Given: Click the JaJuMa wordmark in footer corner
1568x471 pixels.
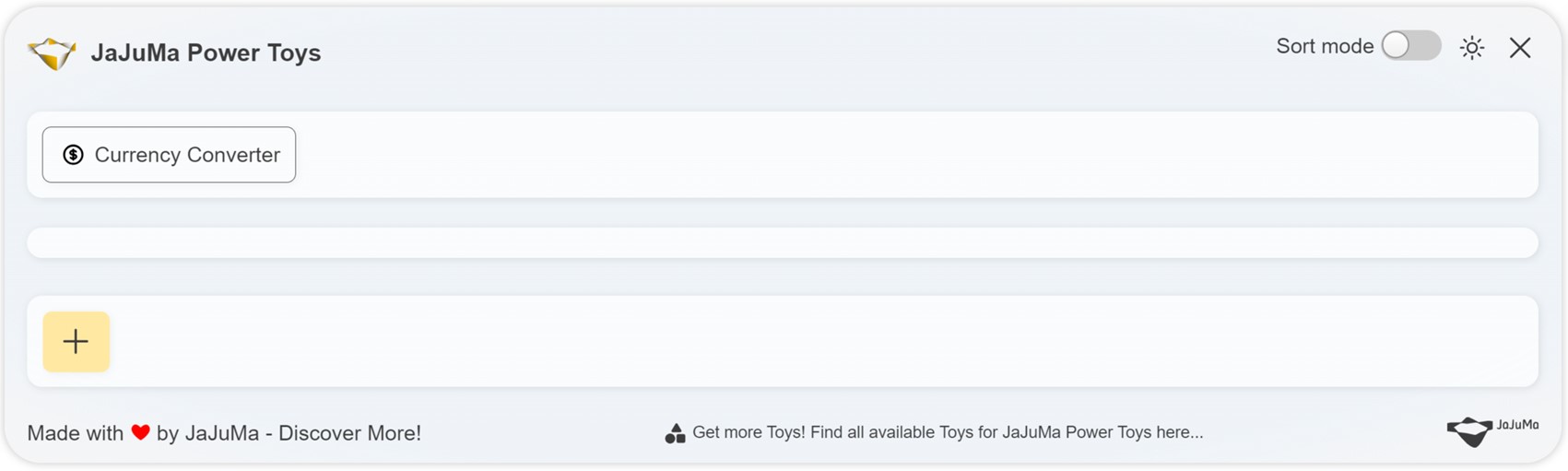Looking at the screenshot, I should tap(1517, 425).
